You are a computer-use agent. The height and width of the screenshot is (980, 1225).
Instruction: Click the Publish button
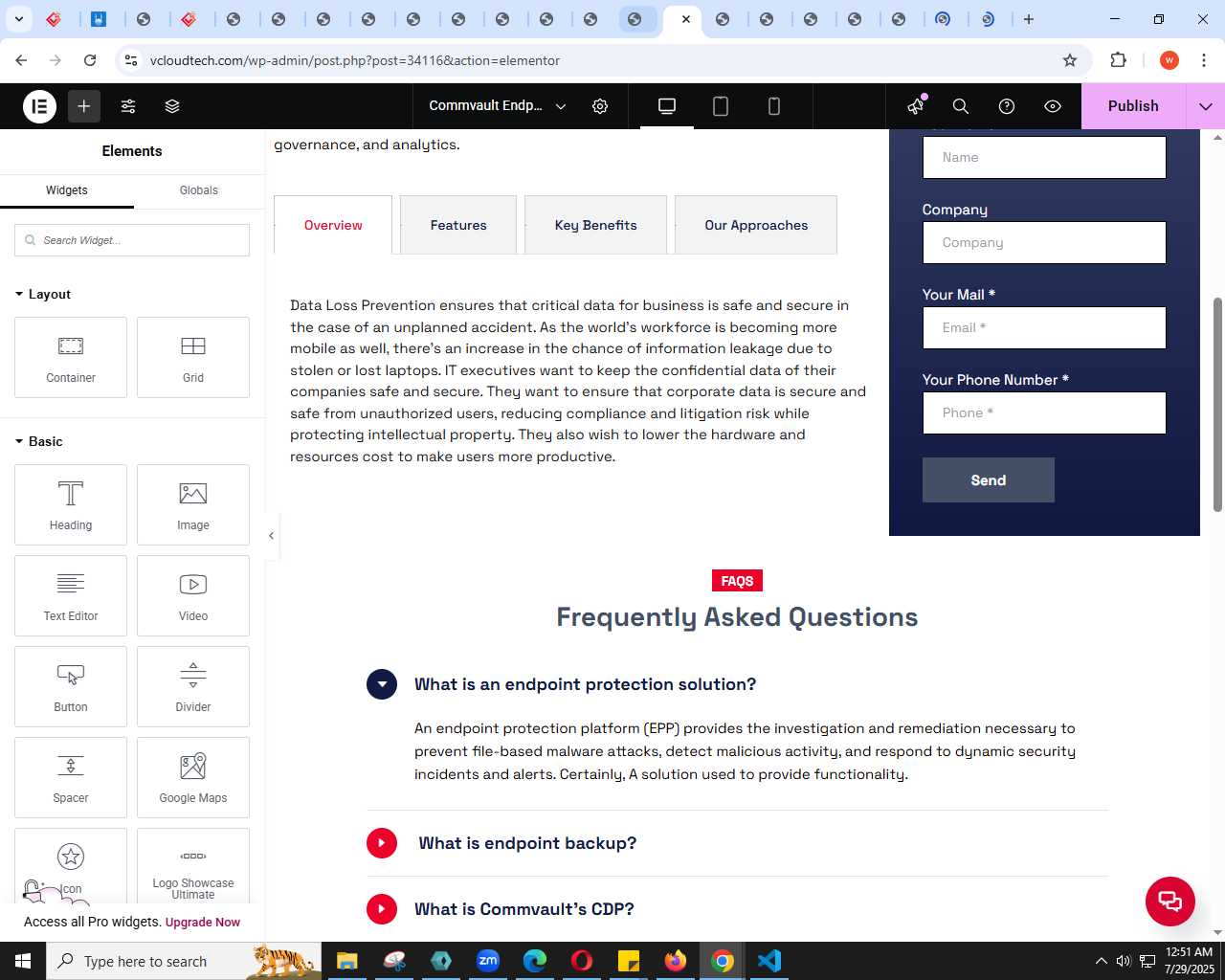(1133, 106)
